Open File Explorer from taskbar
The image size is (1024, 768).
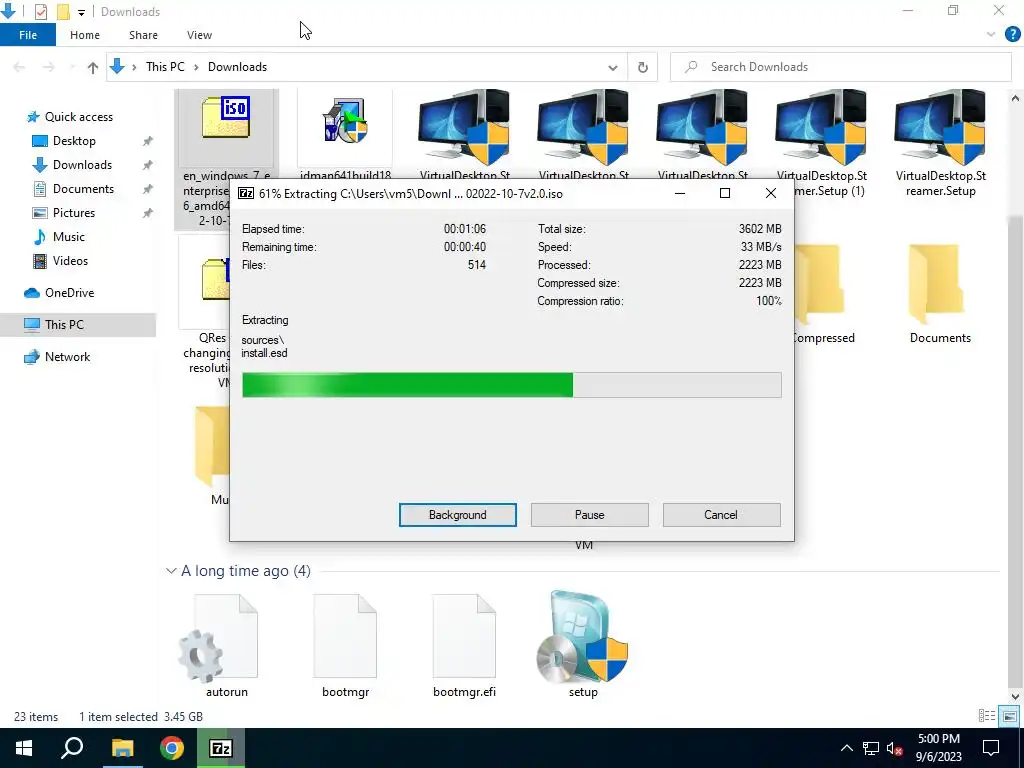[x=122, y=748]
